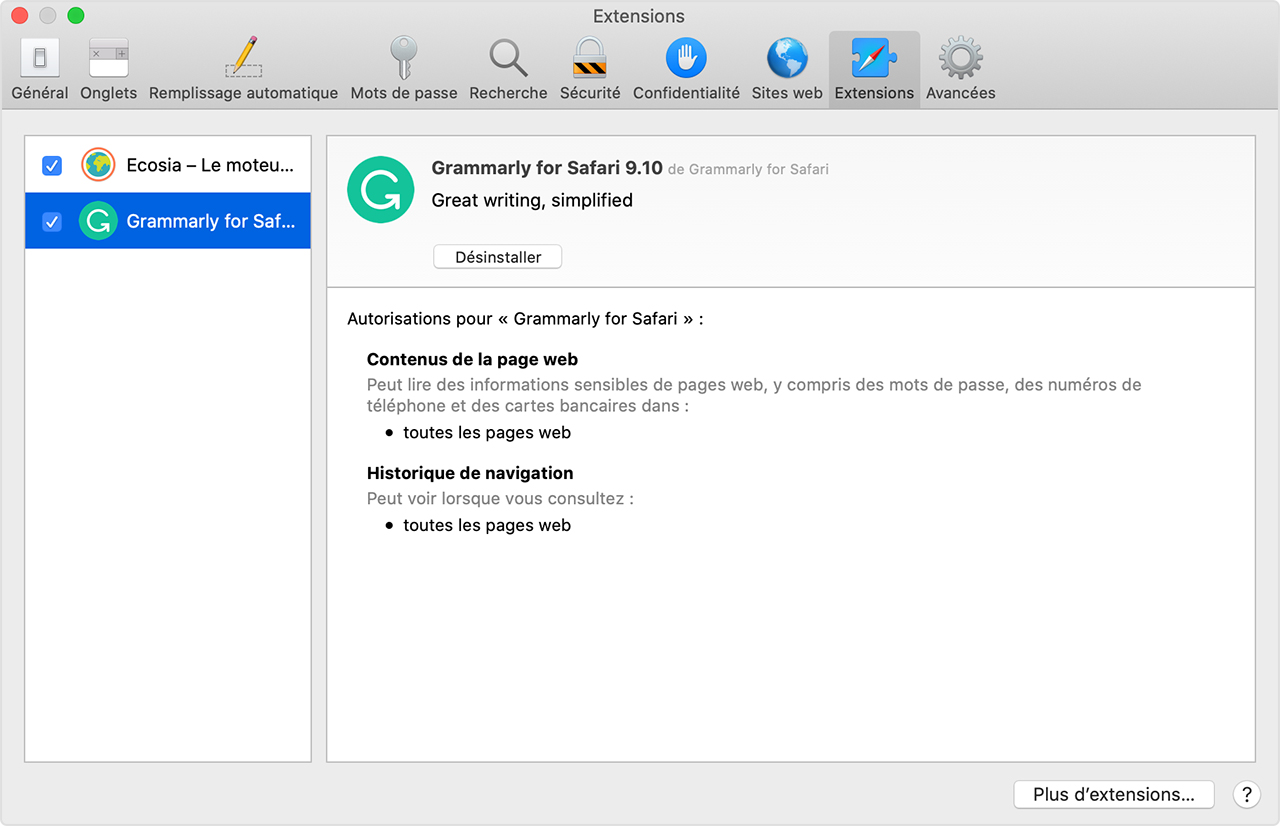Image resolution: width=1280 pixels, height=826 pixels.
Task: Click the large Grammarly logo in details
Action: click(x=380, y=190)
